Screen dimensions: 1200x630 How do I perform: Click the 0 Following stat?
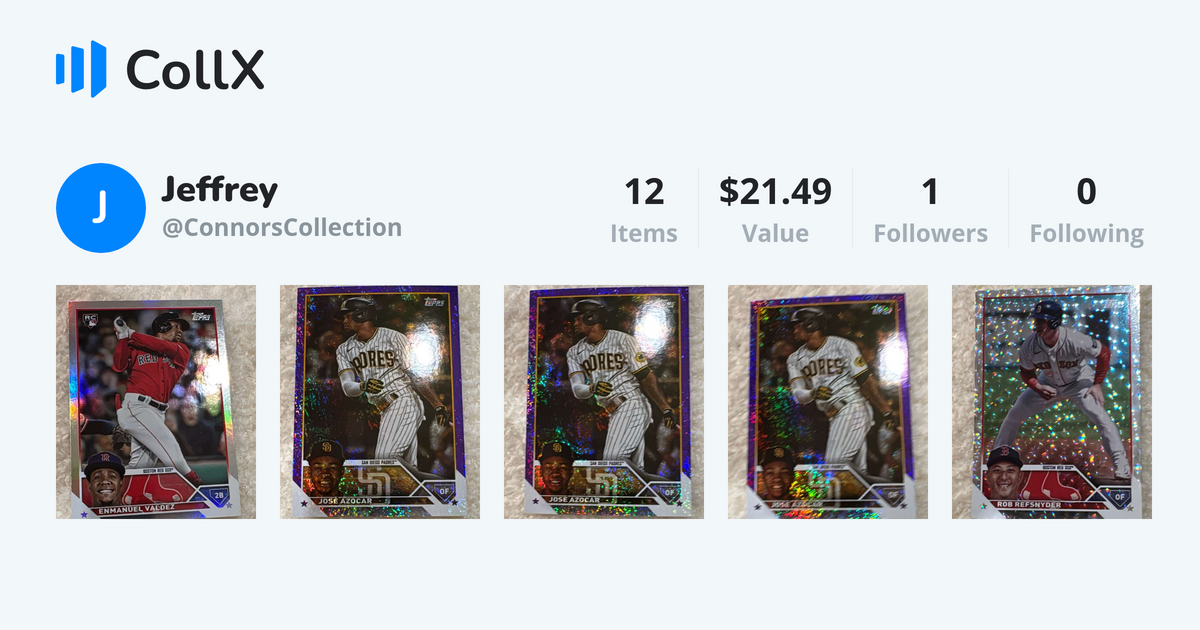1087,191
